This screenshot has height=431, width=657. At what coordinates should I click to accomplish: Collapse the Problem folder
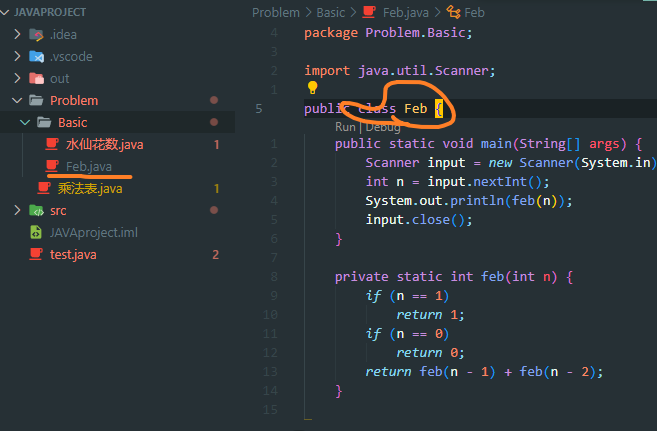pyautogui.click(x=15, y=101)
